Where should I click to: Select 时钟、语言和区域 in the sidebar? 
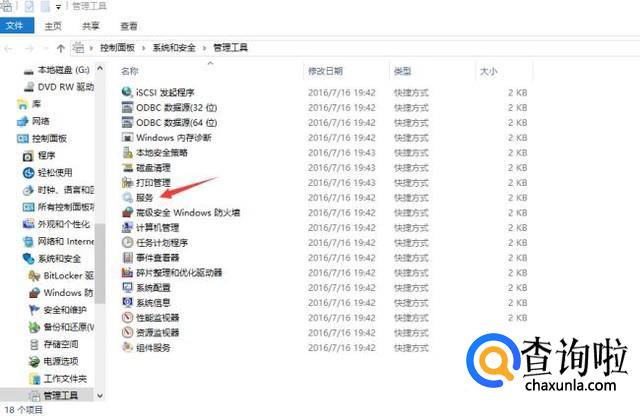pos(58,190)
